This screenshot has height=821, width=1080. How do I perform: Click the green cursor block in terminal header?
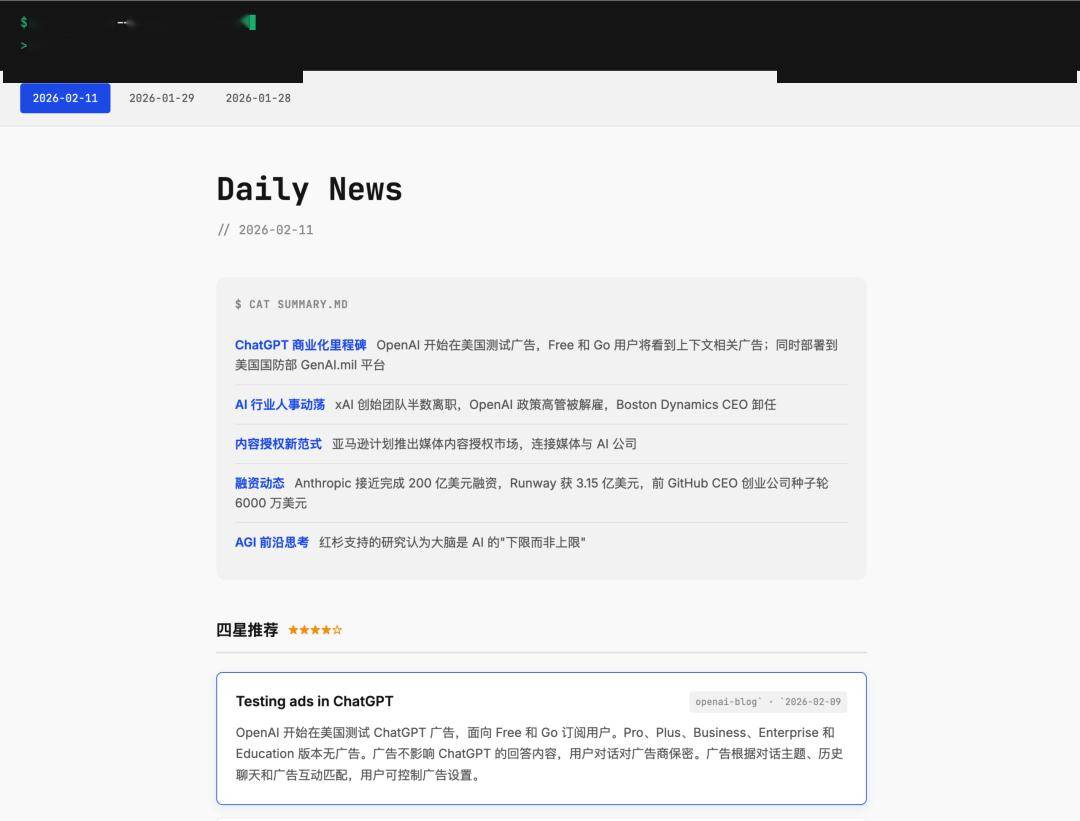click(x=251, y=22)
